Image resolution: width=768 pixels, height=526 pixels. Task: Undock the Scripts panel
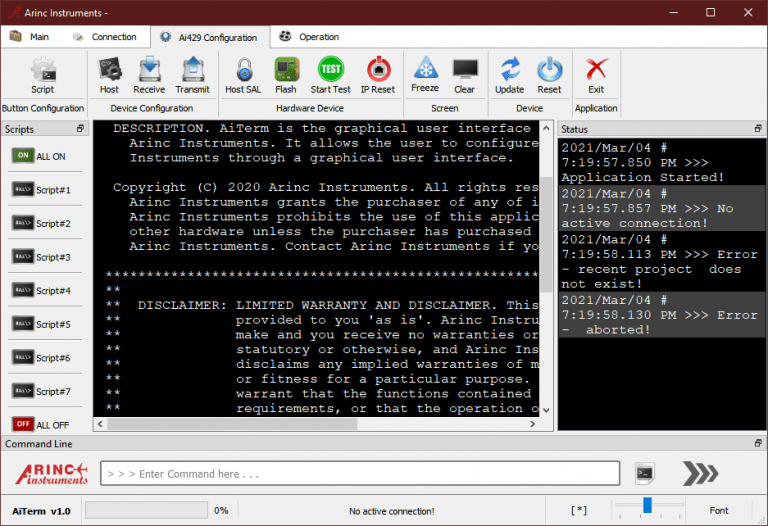pos(80,129)
